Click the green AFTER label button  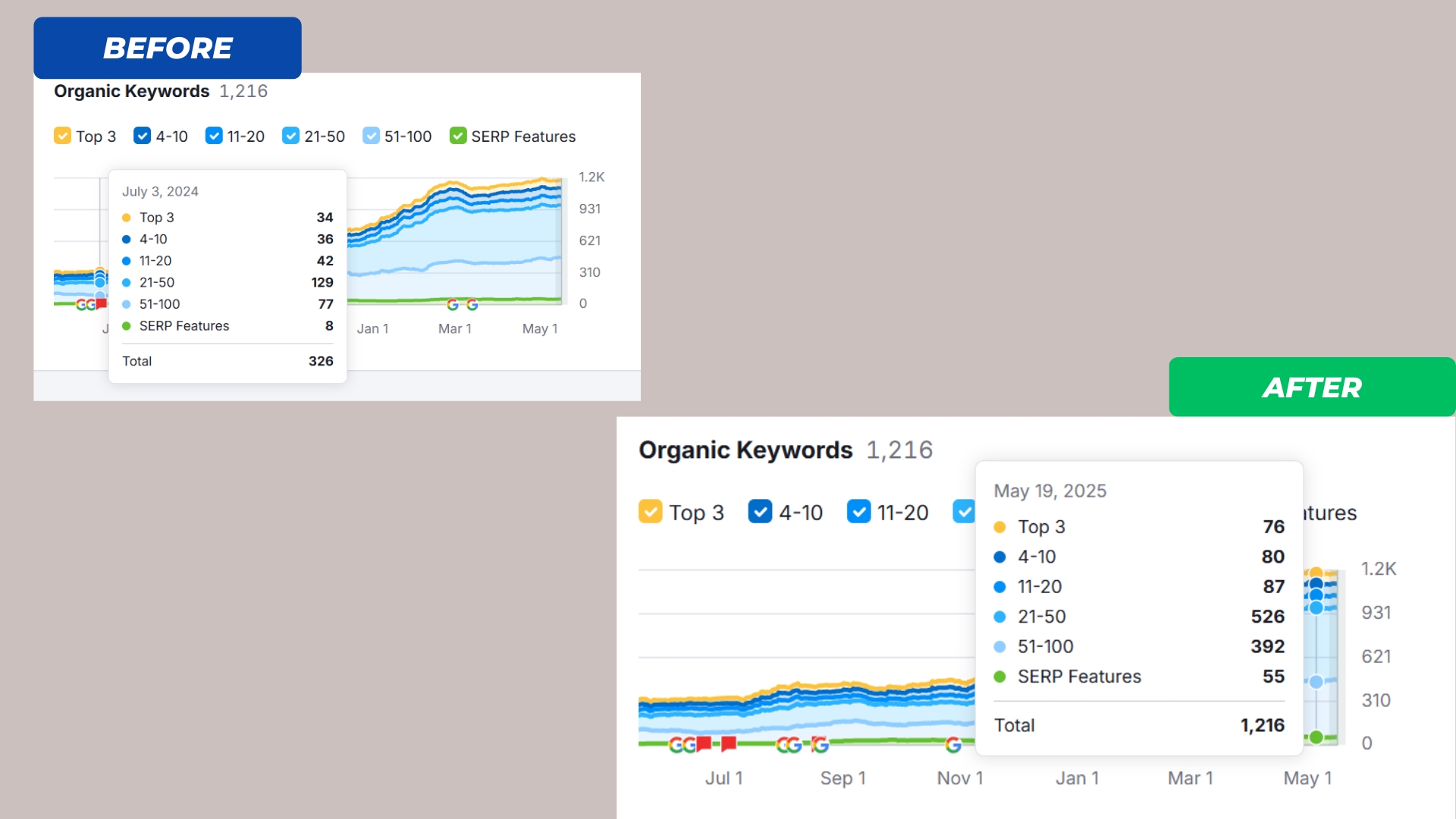1311,387
